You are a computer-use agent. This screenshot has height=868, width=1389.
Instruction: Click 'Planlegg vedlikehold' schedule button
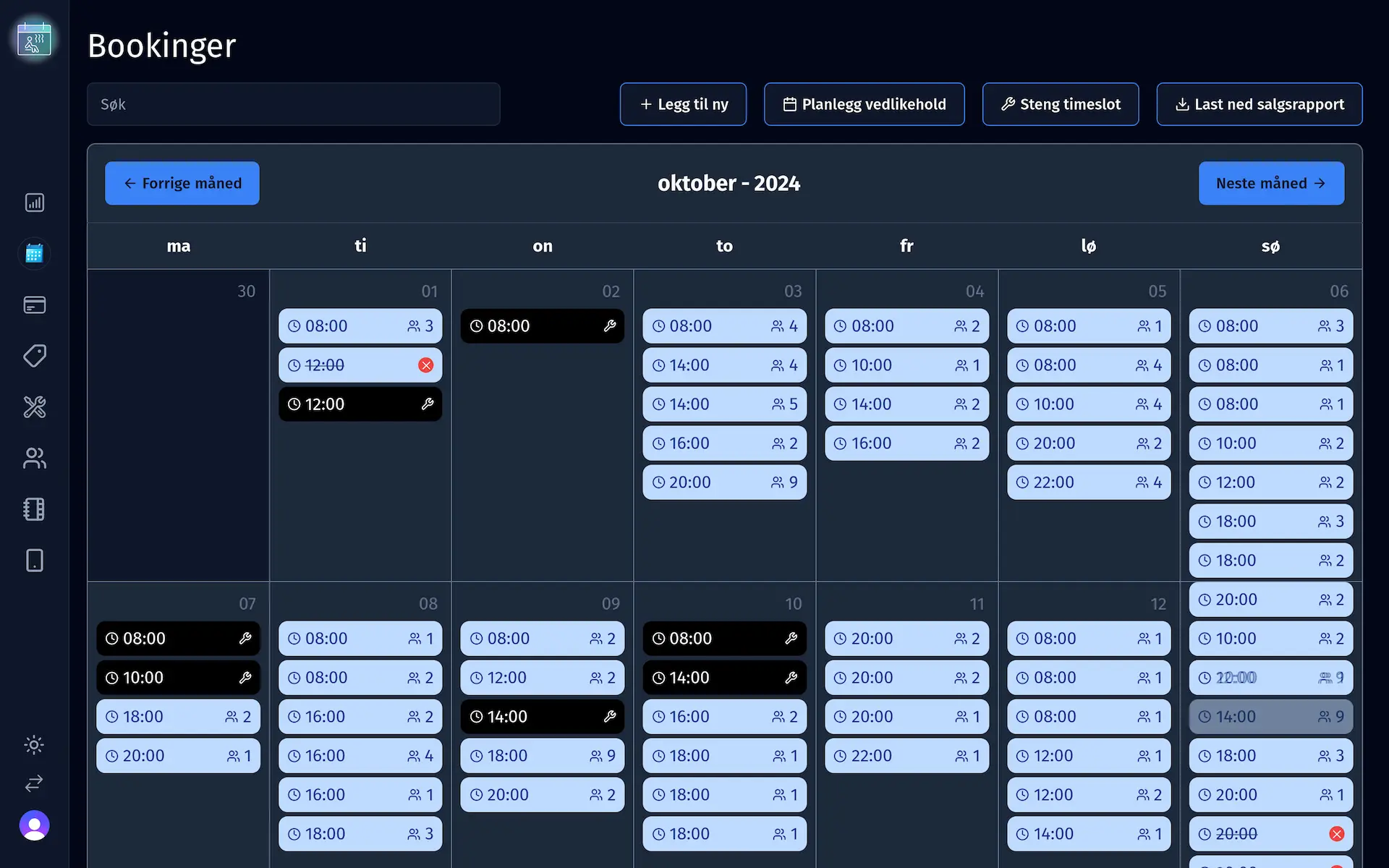(x=864, y=104)
